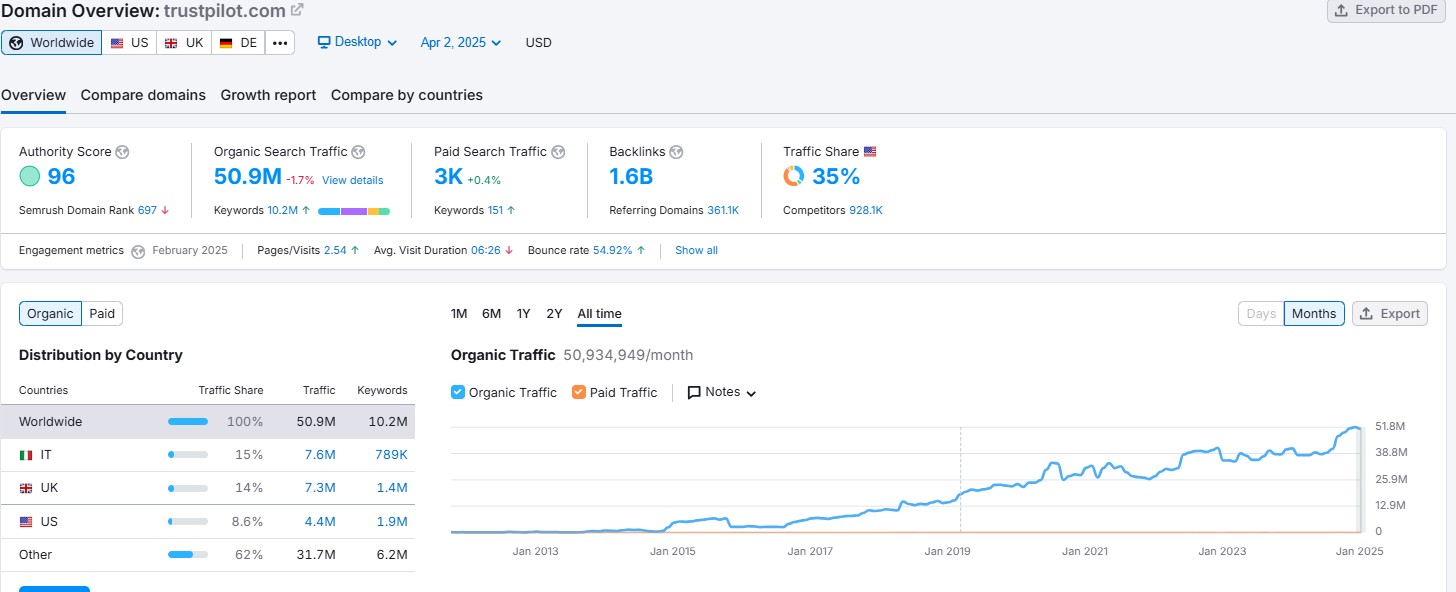Click the globe icon beside Engagement metrics
The image size is (1456, 592).
(138, 251)
